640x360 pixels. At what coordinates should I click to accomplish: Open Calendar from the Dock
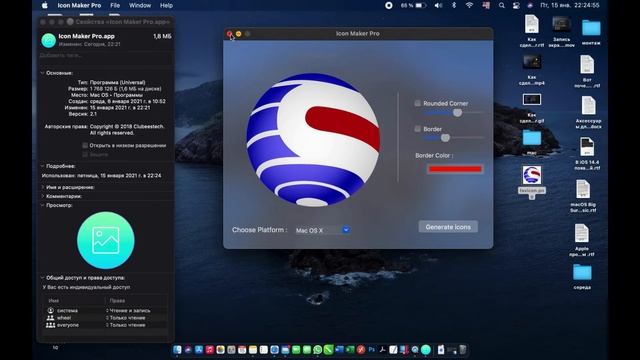[242, 349]
